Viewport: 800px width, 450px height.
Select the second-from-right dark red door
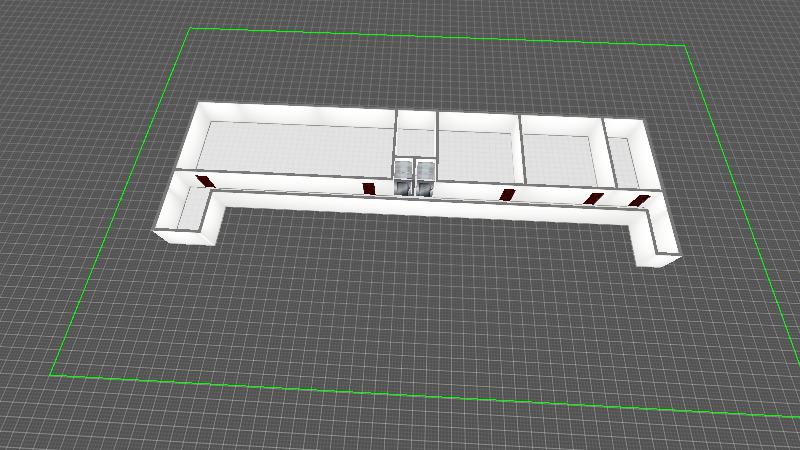click(594, 199)
